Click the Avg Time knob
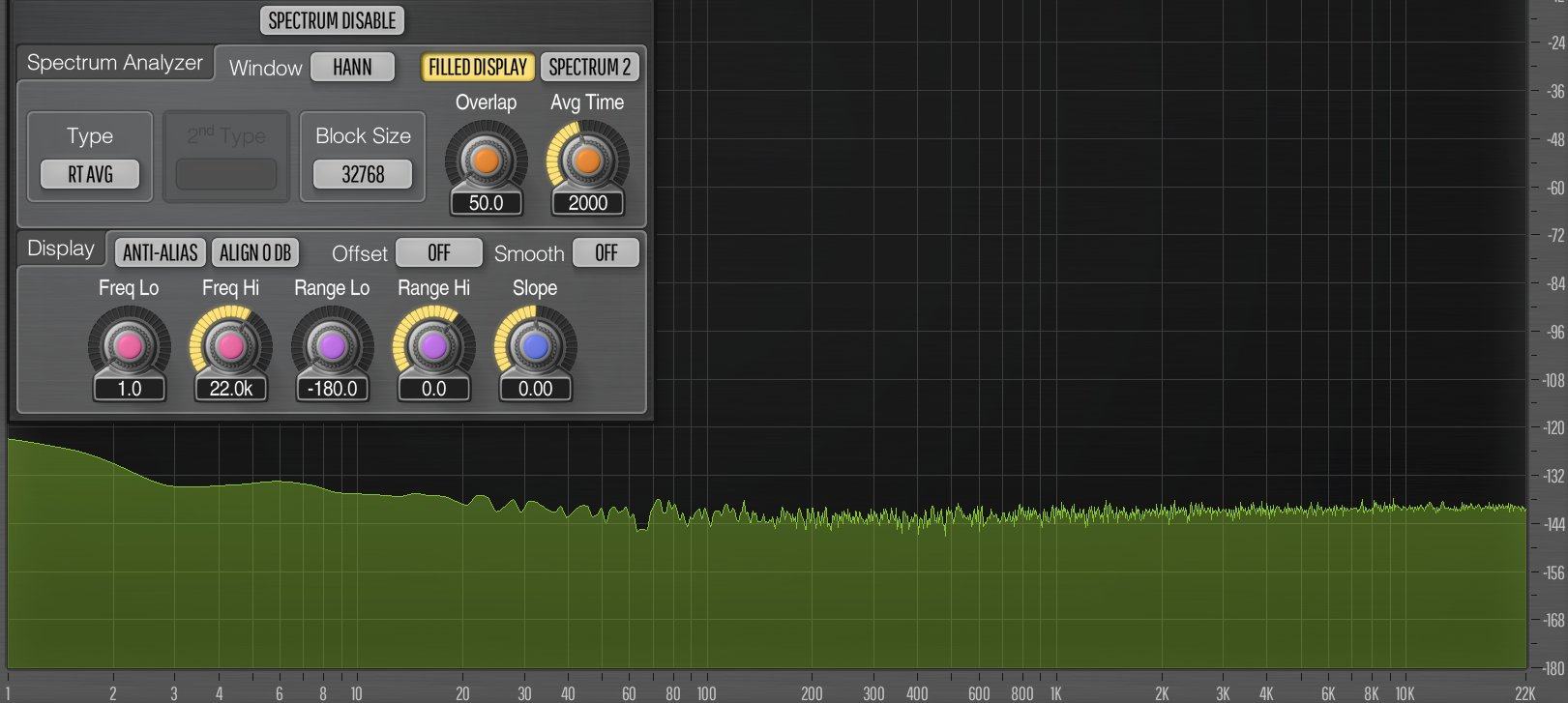1568x703 pixels. [x=587, y=160]
